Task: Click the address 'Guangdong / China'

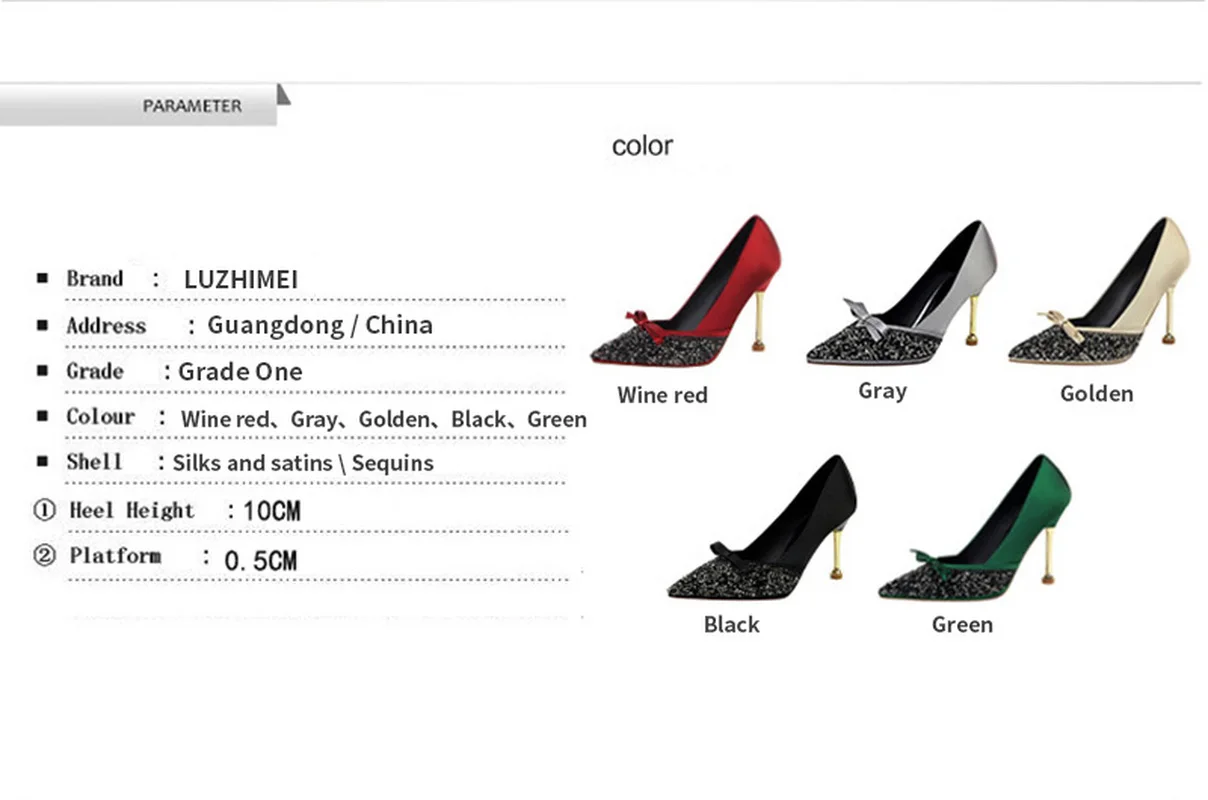Action: [320, 325]
